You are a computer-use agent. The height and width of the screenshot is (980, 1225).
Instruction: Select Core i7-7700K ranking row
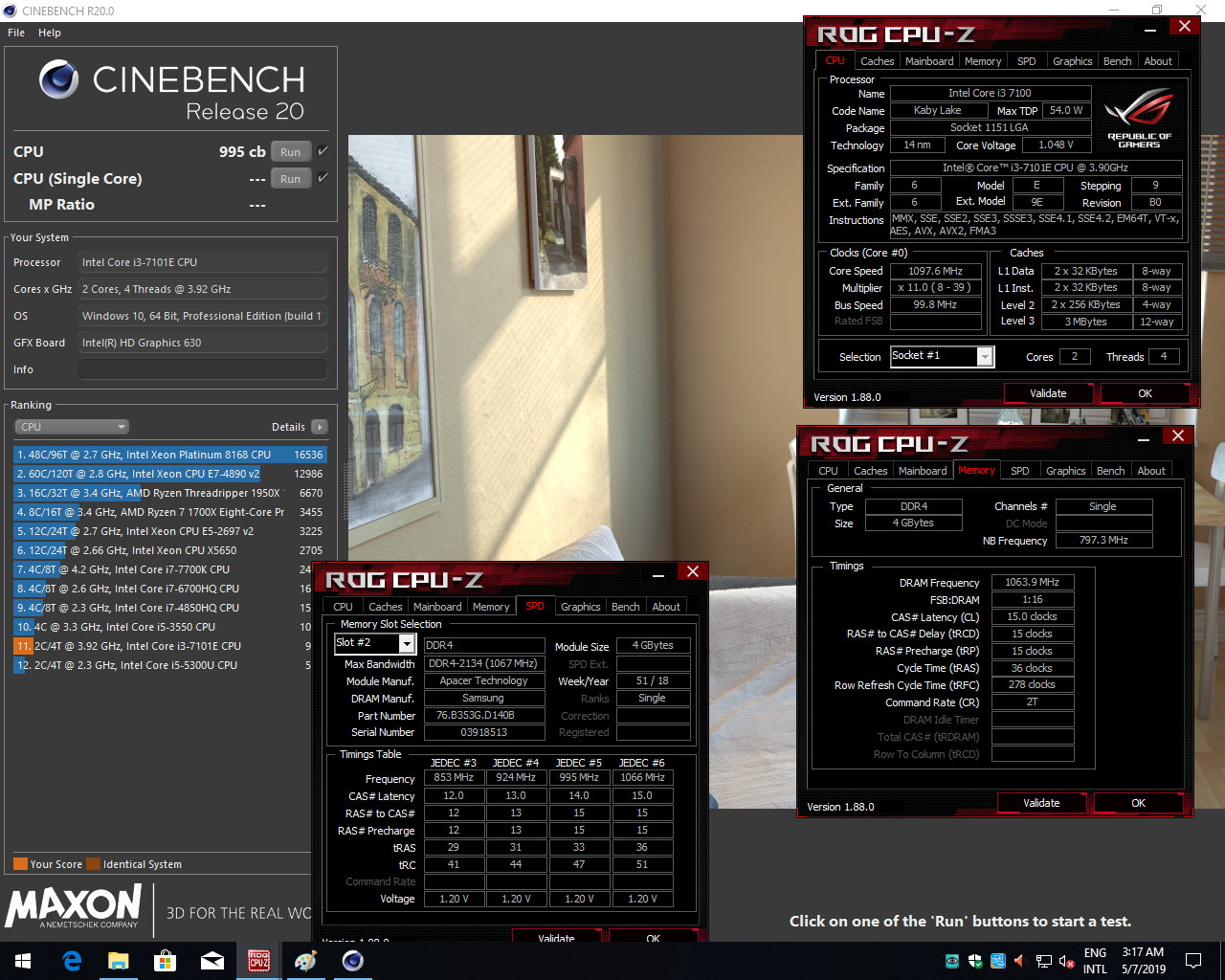pyautogui.click(x=163, y=569)
